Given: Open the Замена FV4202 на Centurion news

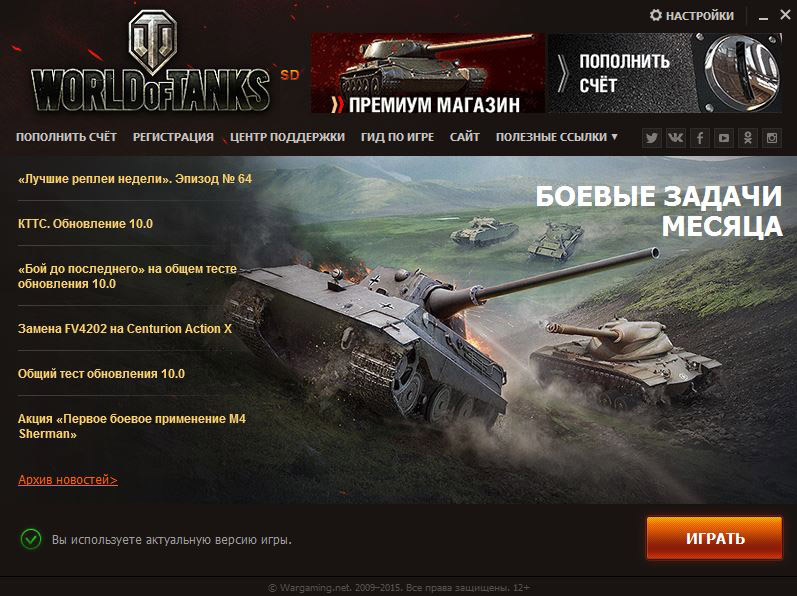Looking at the screenshot, I should coord(125,329).
